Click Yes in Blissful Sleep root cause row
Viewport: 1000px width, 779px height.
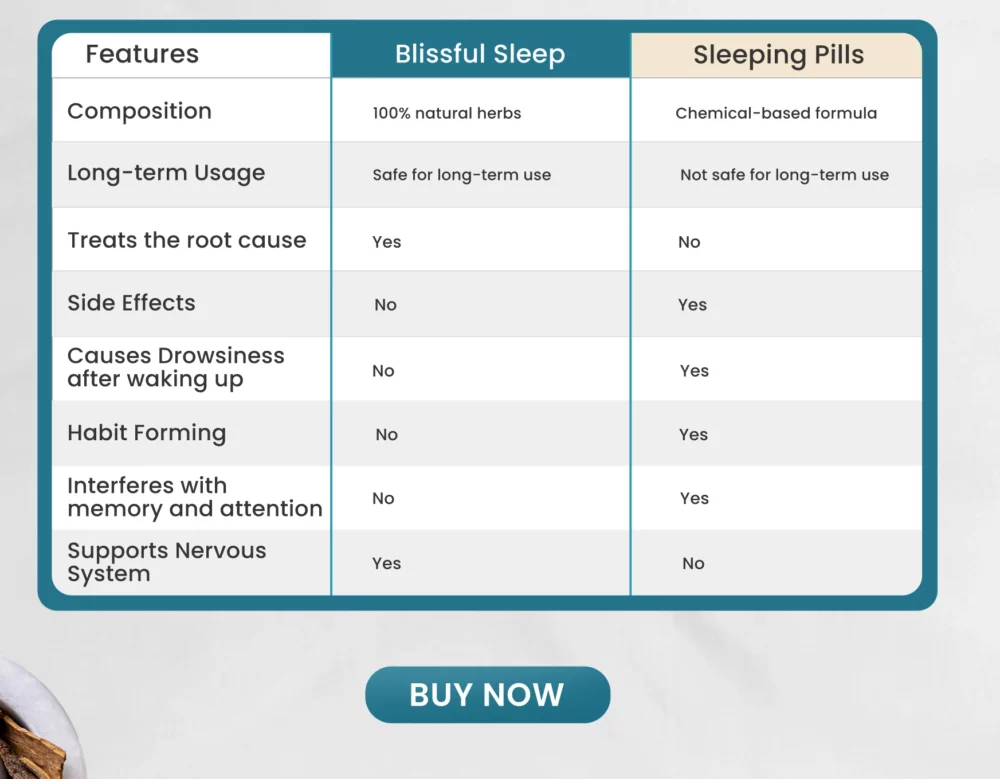386,242
